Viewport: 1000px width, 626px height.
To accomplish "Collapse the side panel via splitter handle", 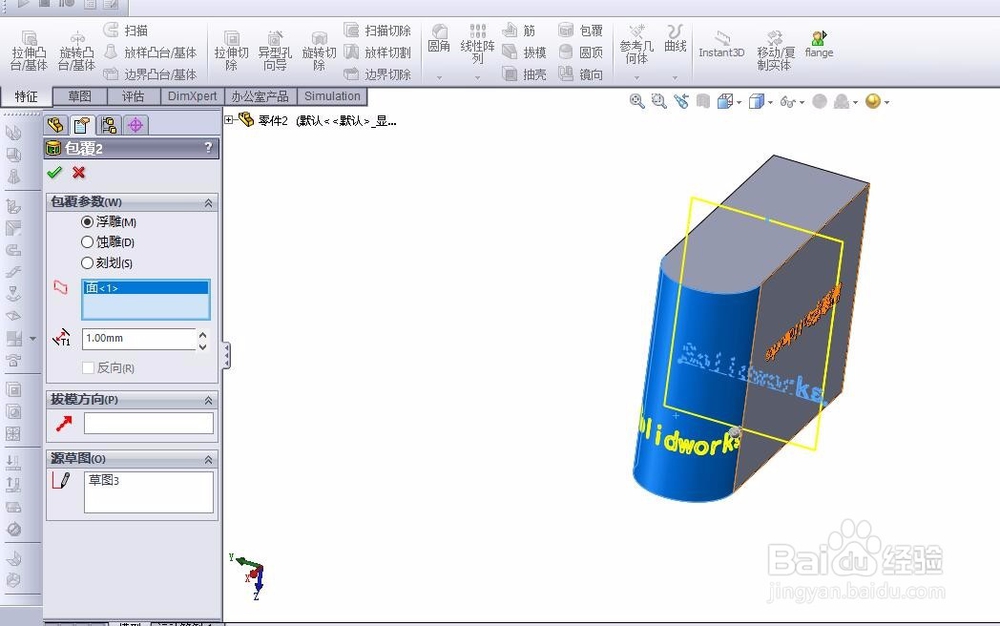I will point(226,355).
